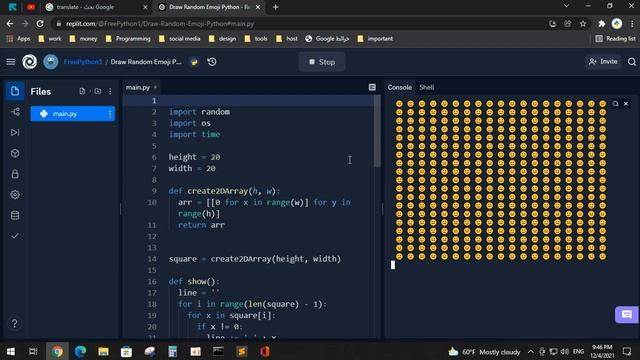
Task: Stop the running program
Action: [322, 62]
